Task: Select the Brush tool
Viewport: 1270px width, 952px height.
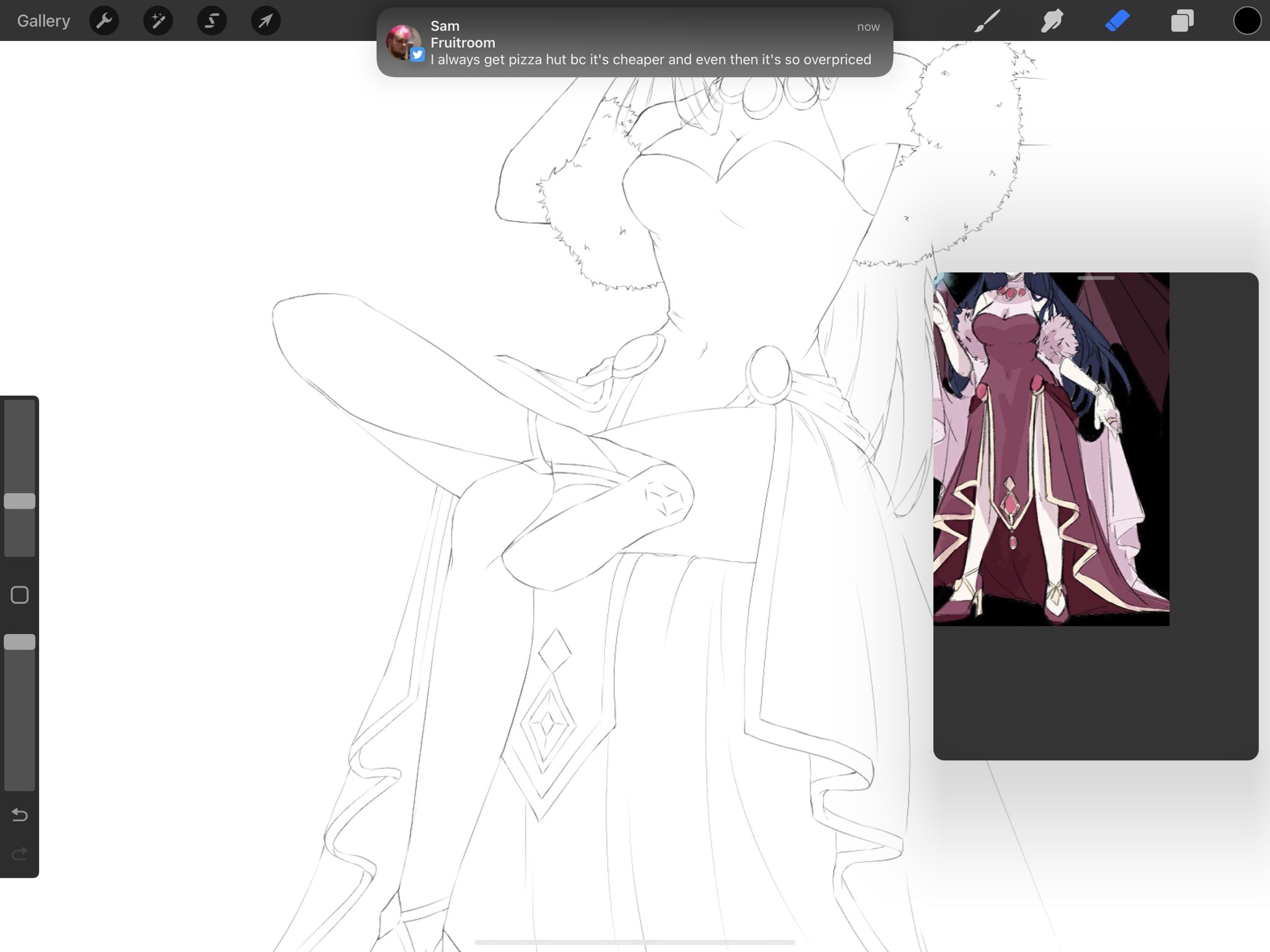Action: pos(987,21)
